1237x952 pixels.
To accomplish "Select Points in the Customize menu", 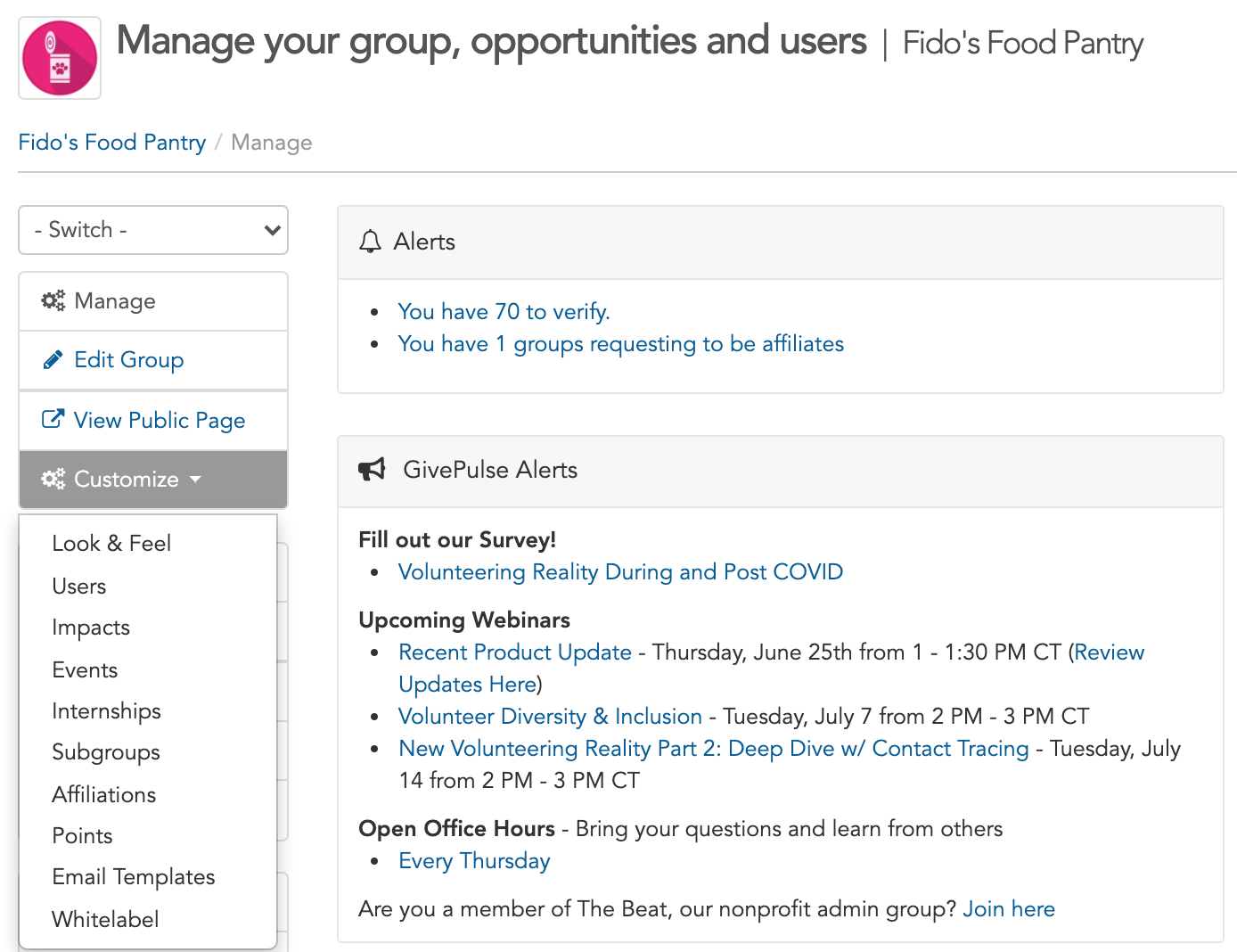I will [83, 836].
